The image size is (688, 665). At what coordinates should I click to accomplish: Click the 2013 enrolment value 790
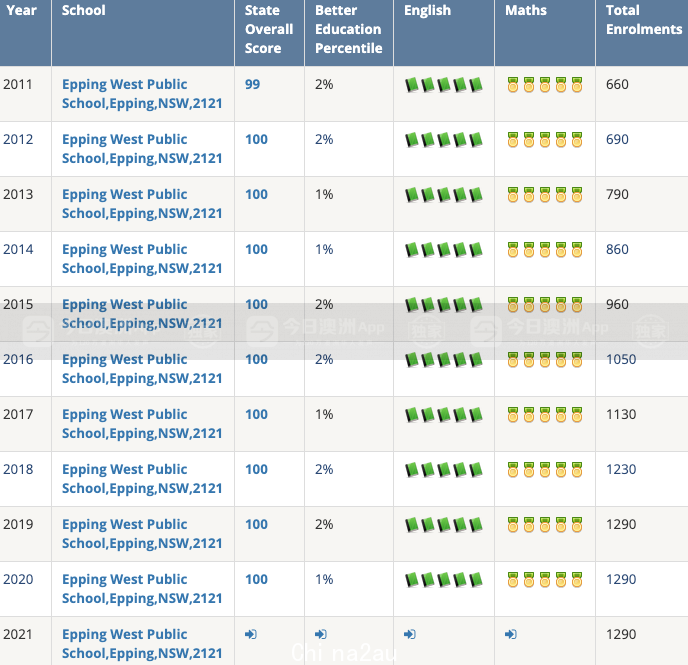(x=617, y=194)
